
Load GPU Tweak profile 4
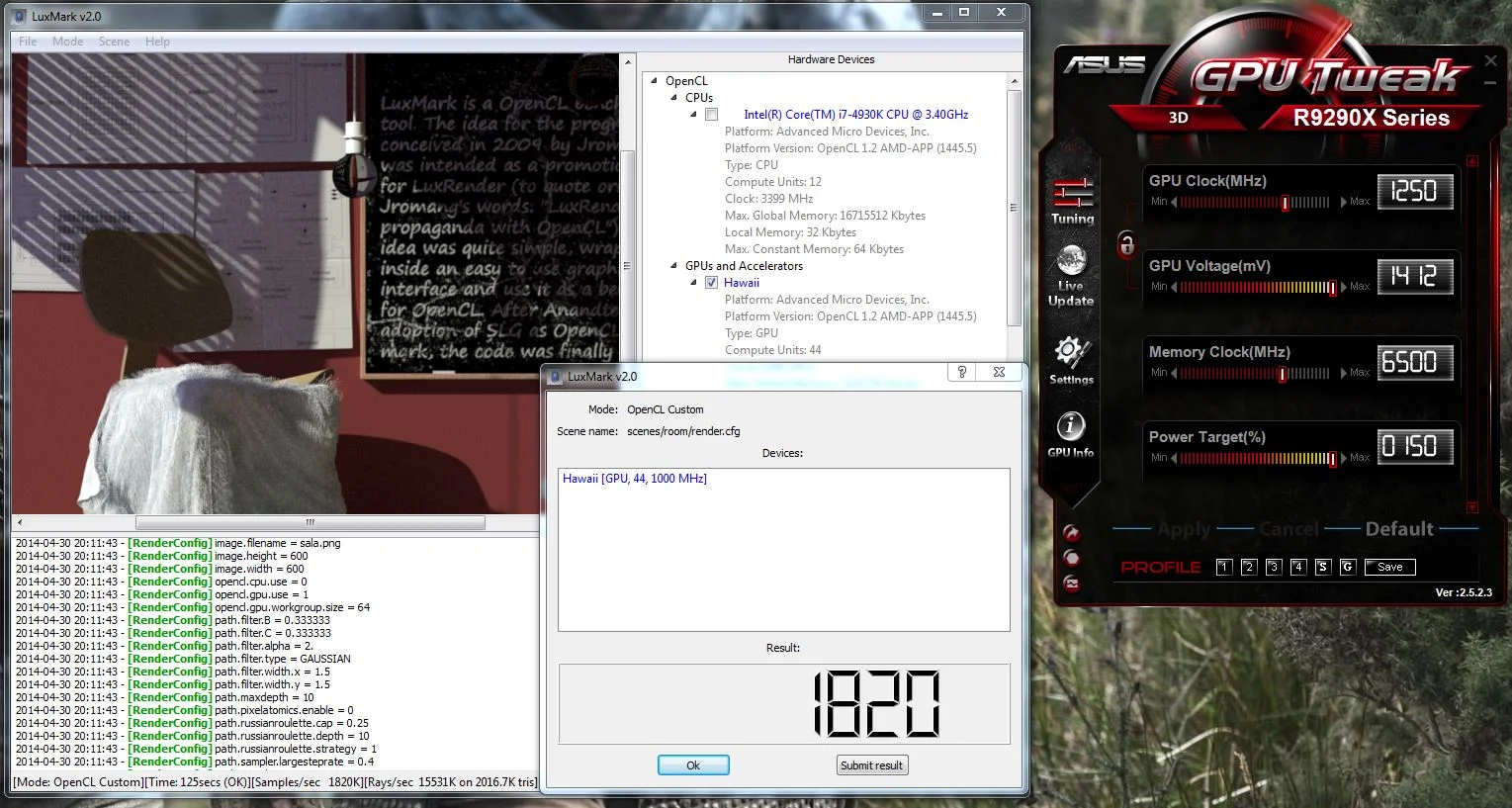coord(1298,567)
